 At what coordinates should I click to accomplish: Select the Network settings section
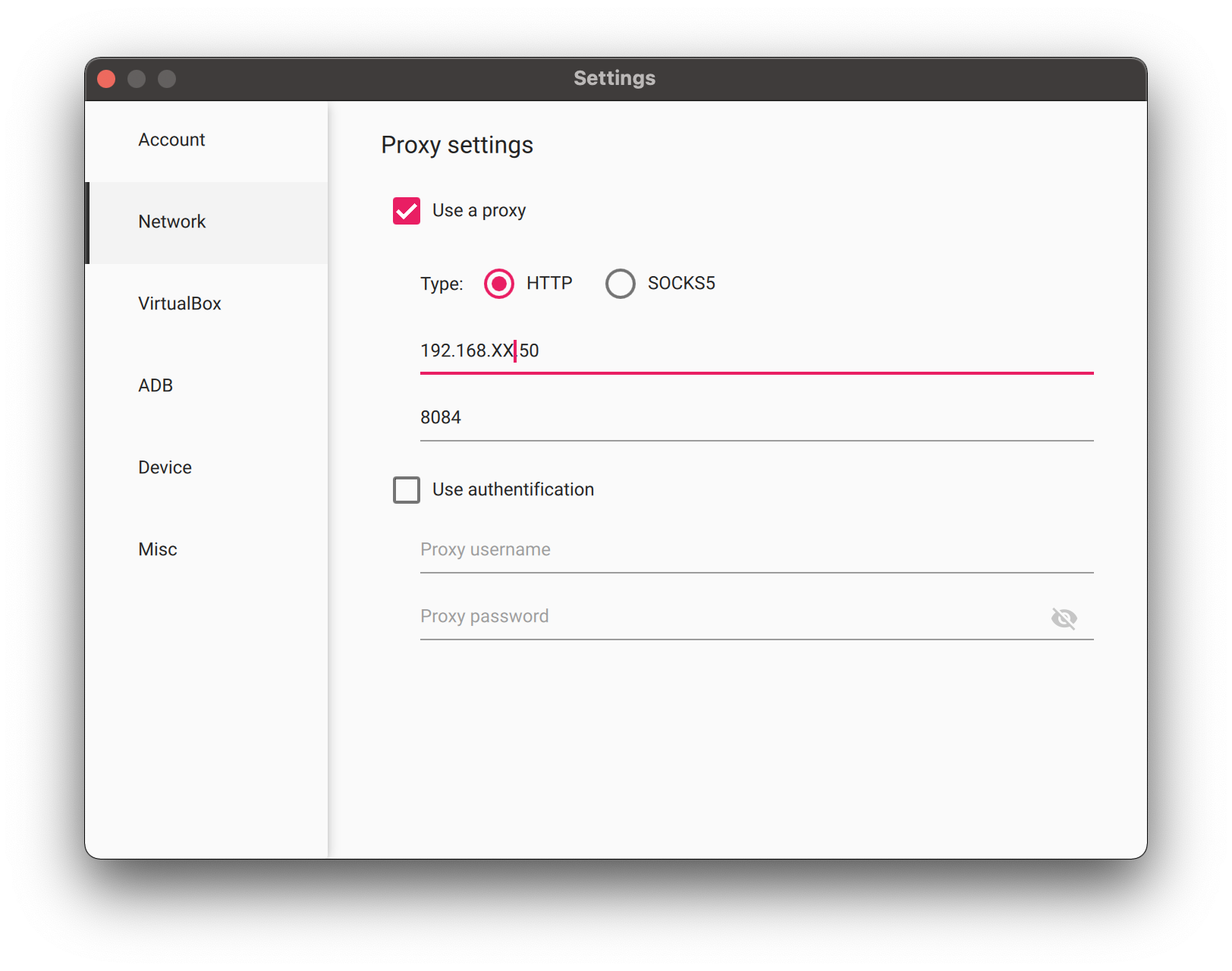171,222
